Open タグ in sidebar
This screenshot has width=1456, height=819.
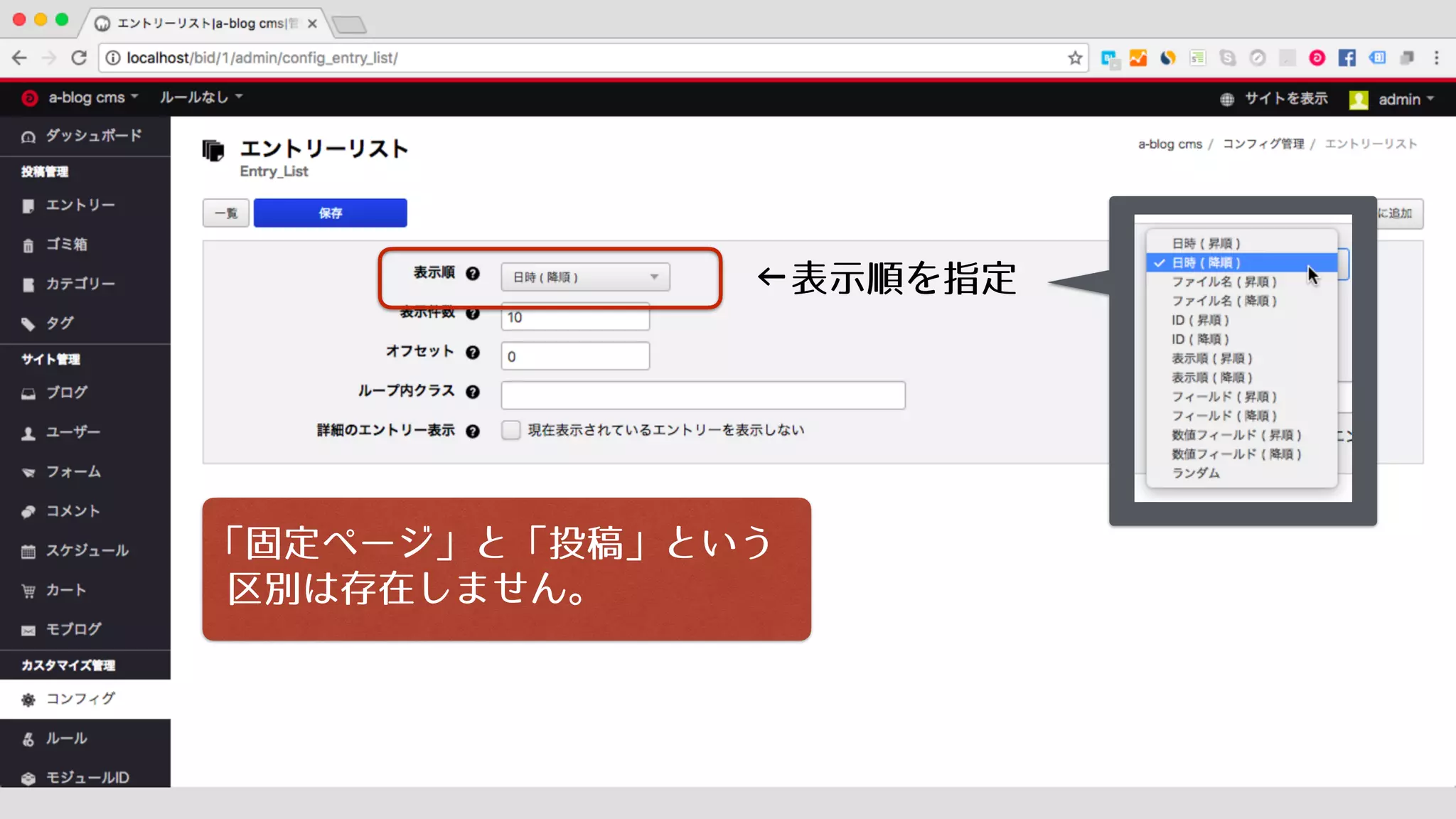click(85, 323)
